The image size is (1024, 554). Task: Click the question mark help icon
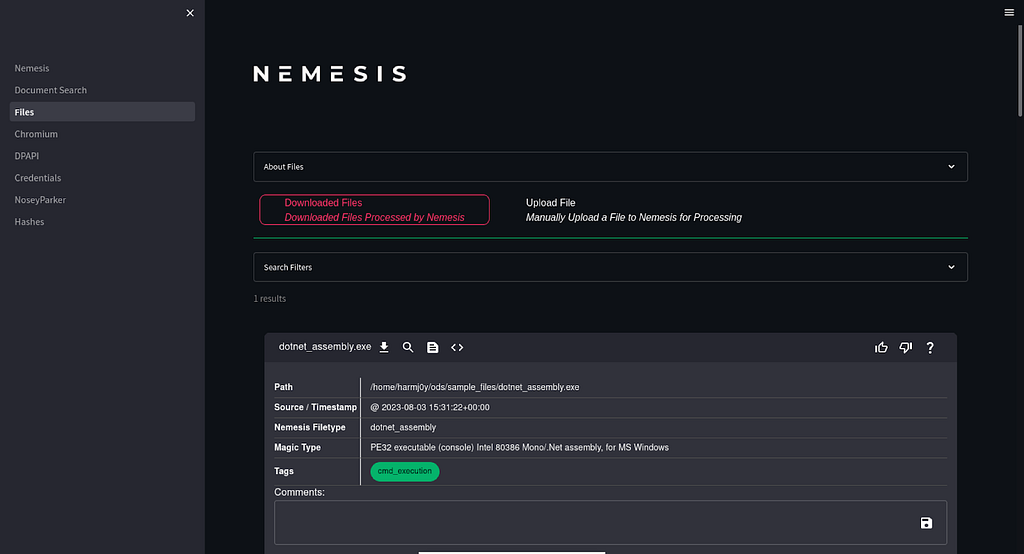(x=930, y=348)
